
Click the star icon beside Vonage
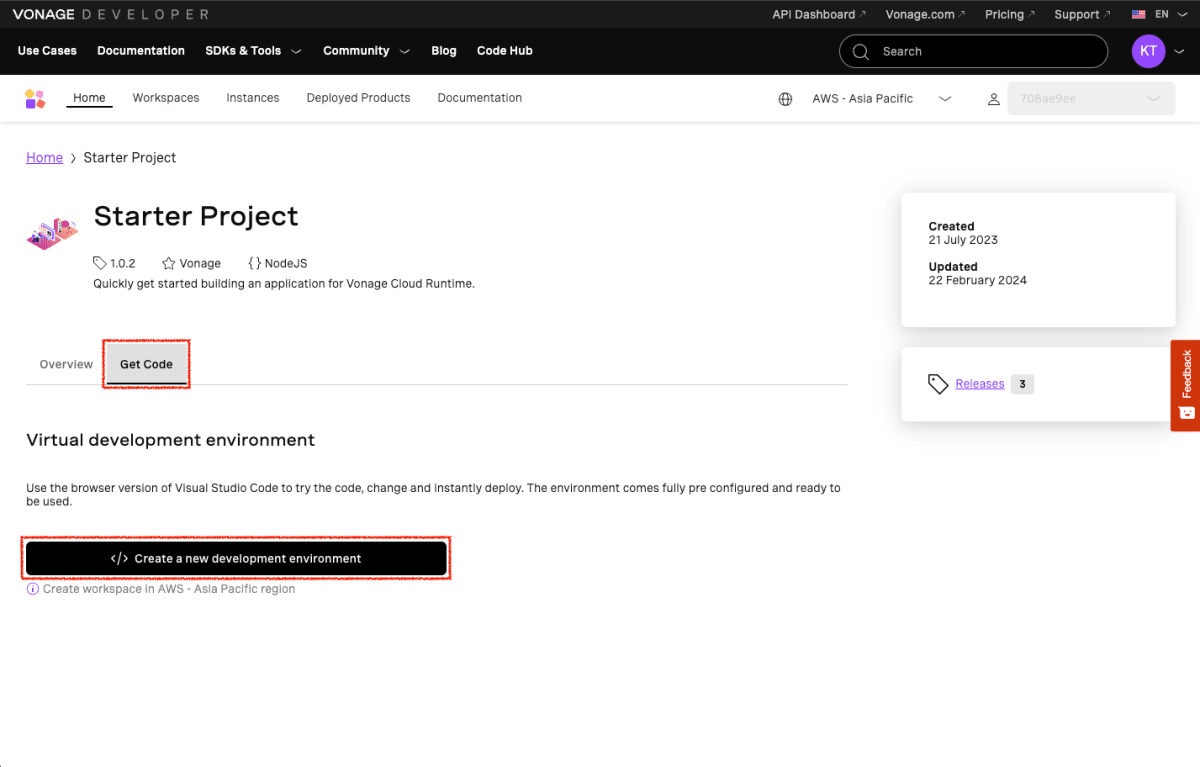click(169, 263)
